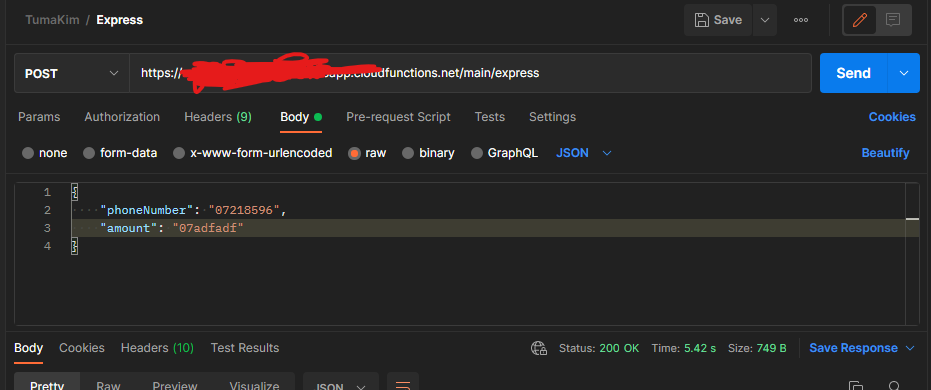The image size is (931, 390).
Task: Click line number 4 in the editor gutter
Action: click(48, 246)
